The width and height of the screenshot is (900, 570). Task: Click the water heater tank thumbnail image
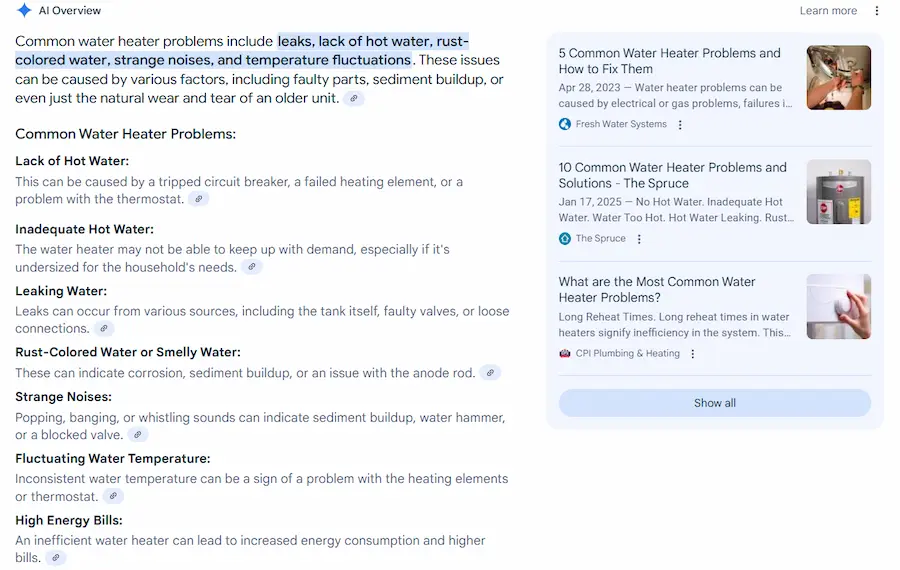[838, 192]
